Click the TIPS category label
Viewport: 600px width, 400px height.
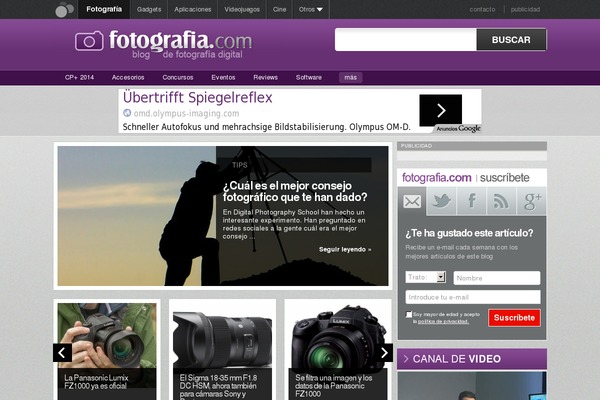coord(240,165)
